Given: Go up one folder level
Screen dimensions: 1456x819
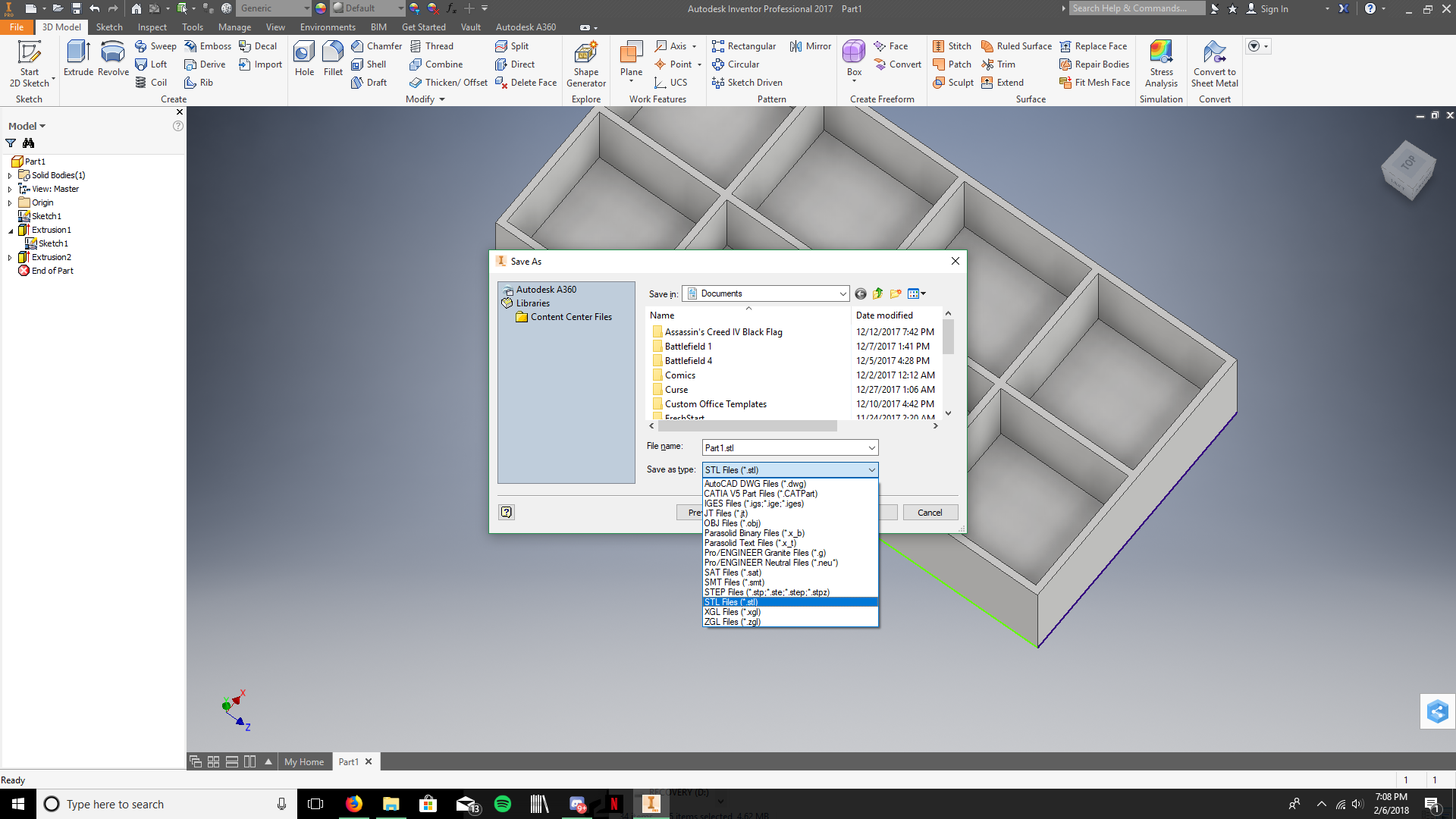Looking at the screenshot, I should point(878,294).
